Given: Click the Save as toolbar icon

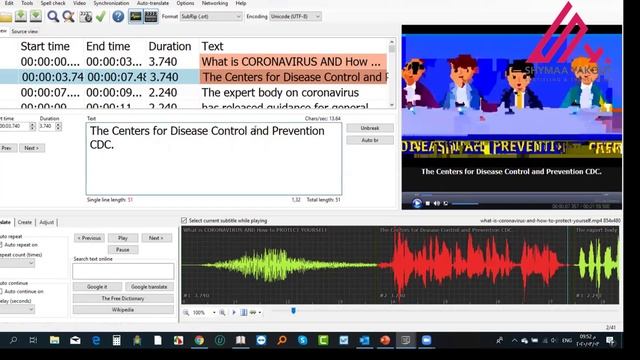Looking at the screenshot, I should click(36, 16).
